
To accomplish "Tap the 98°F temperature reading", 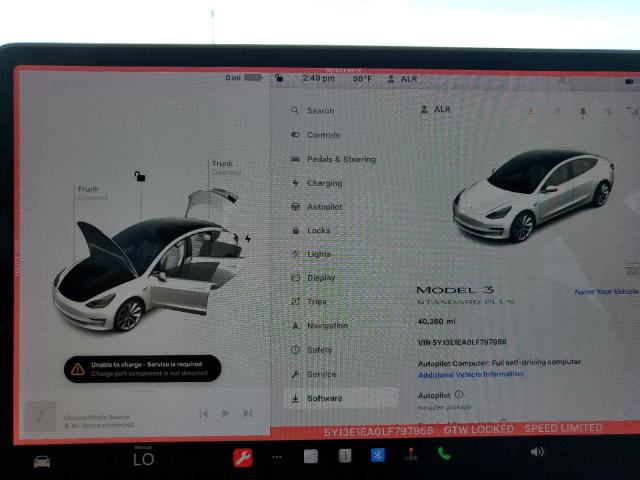I will point(362,79).
